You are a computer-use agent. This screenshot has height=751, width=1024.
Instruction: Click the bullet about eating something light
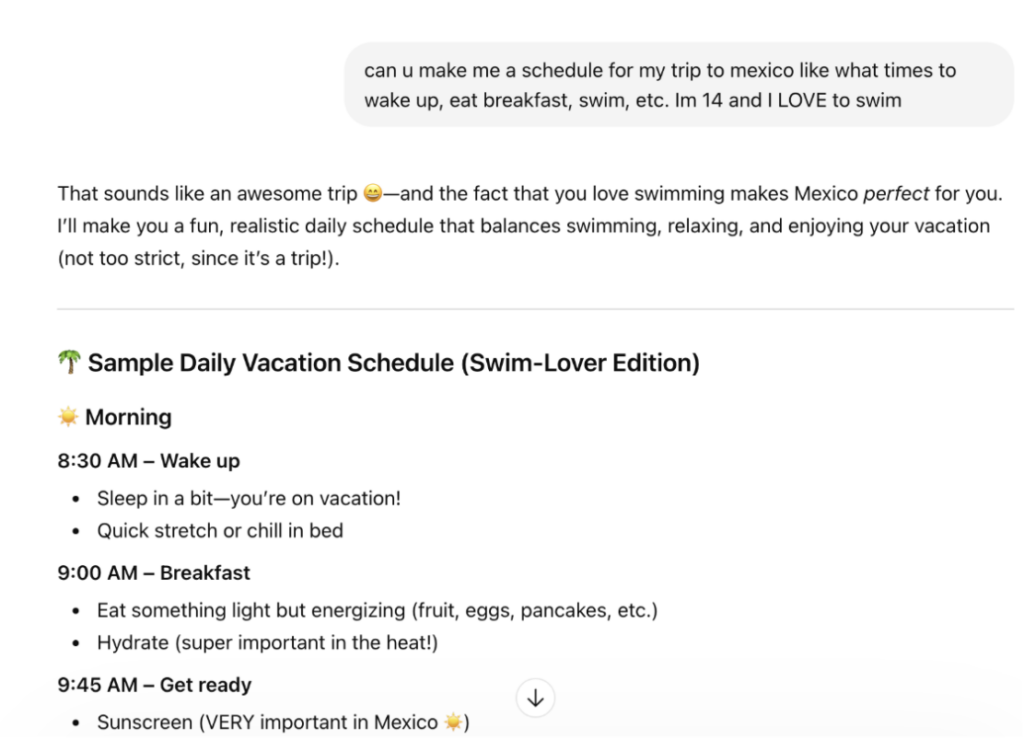[377, 610]
